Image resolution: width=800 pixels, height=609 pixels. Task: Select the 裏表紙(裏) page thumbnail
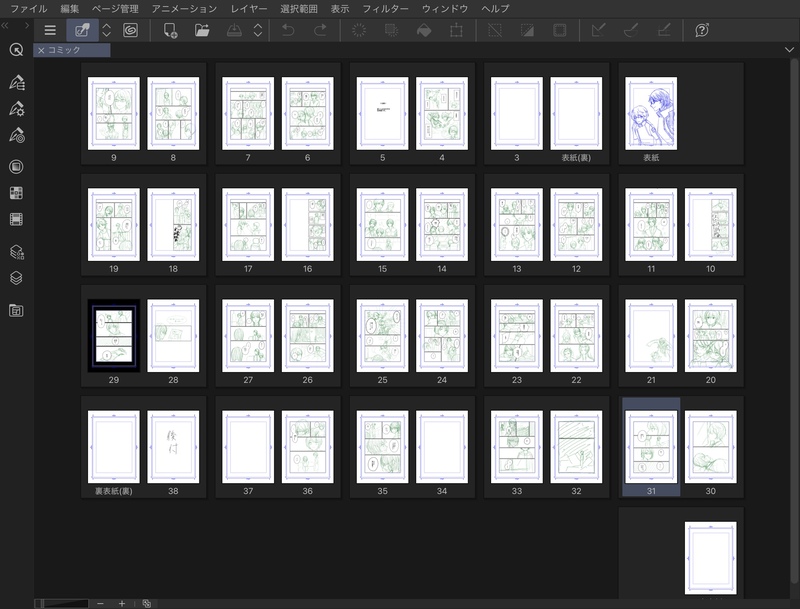pyautogui.click(x=114, y=447)
